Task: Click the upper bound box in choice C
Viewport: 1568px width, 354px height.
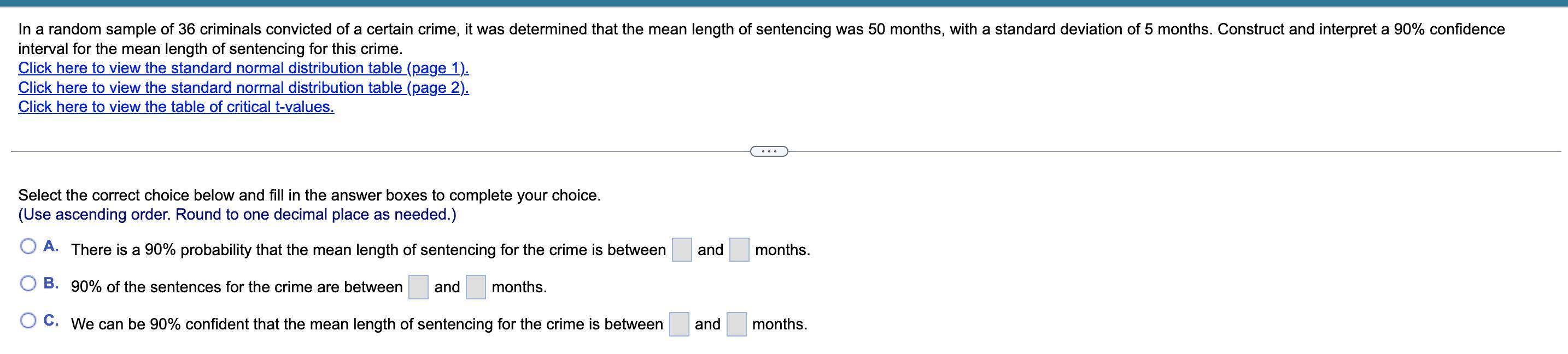Action: coord(736,324)
